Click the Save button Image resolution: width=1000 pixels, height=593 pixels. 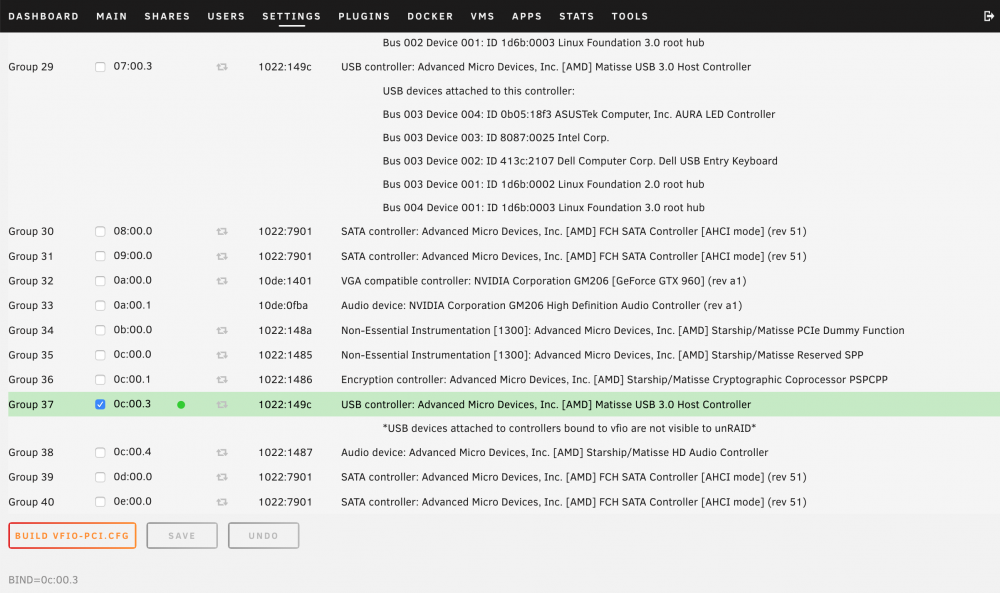pos(182,536)
